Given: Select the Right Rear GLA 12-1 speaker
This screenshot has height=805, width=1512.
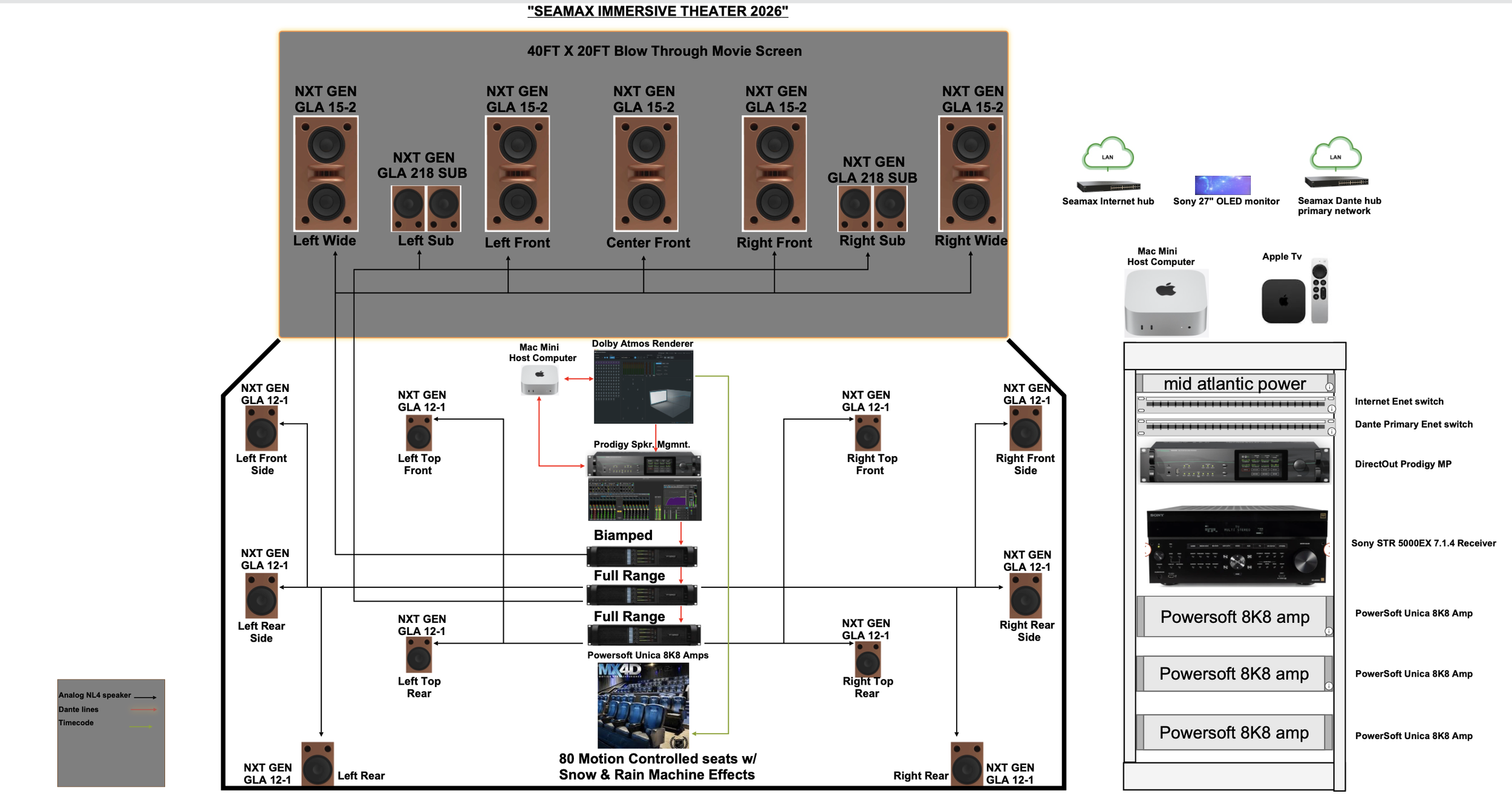Looking at the screenshot, I should (967, 764).
